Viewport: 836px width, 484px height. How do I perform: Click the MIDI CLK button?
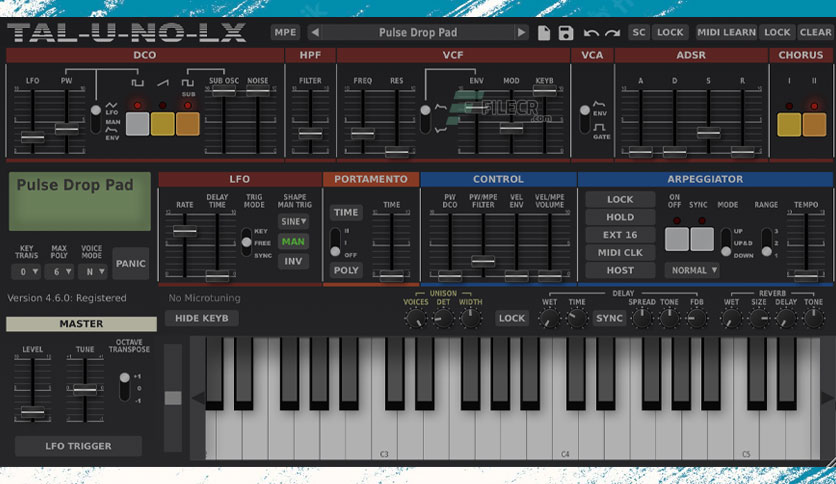pyautogui.click(x=620, y=253)
